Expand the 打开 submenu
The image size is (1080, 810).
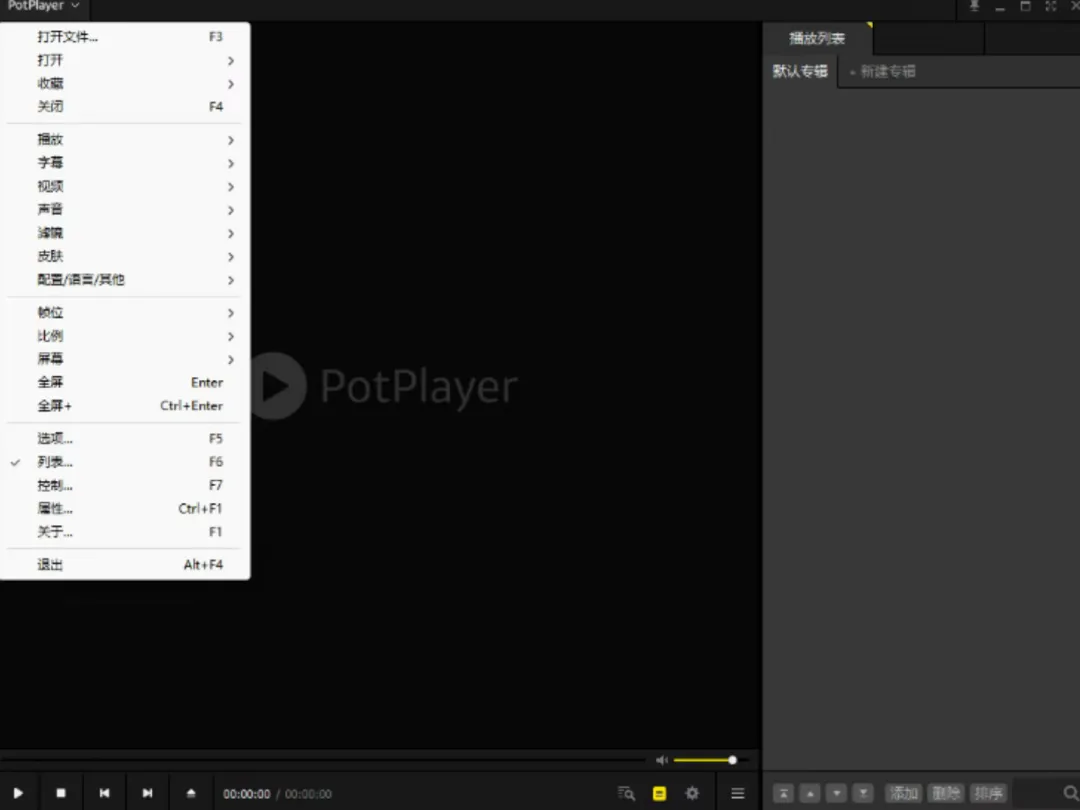pos(125,61)
